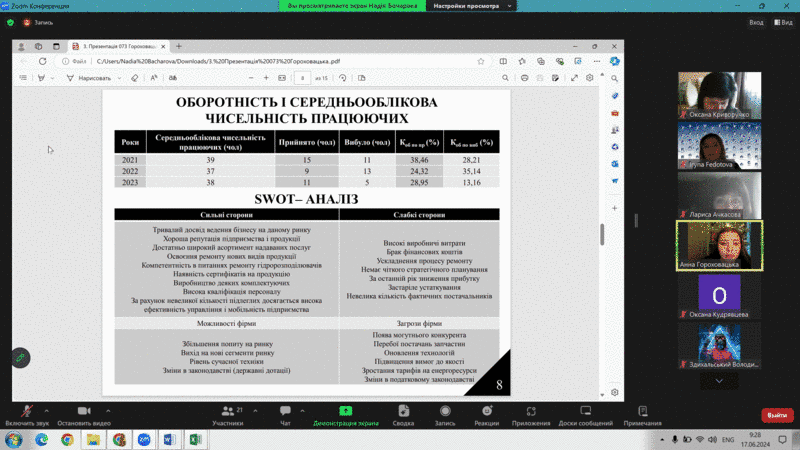Open the Вид view layout menu
The width and height of the screenshot is (800, 450).
point(758,21)
